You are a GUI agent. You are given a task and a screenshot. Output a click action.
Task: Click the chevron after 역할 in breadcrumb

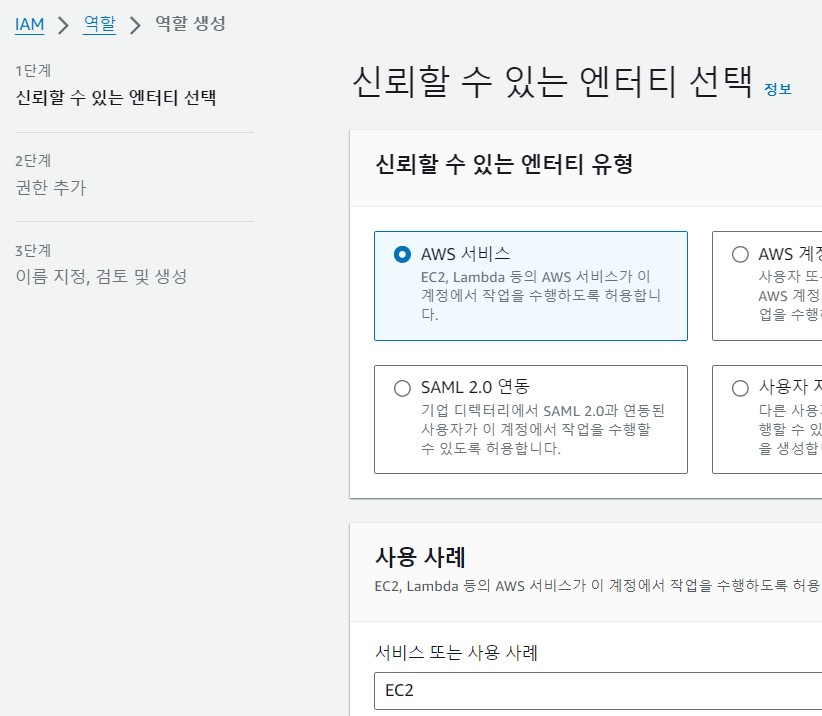point(135,25)
